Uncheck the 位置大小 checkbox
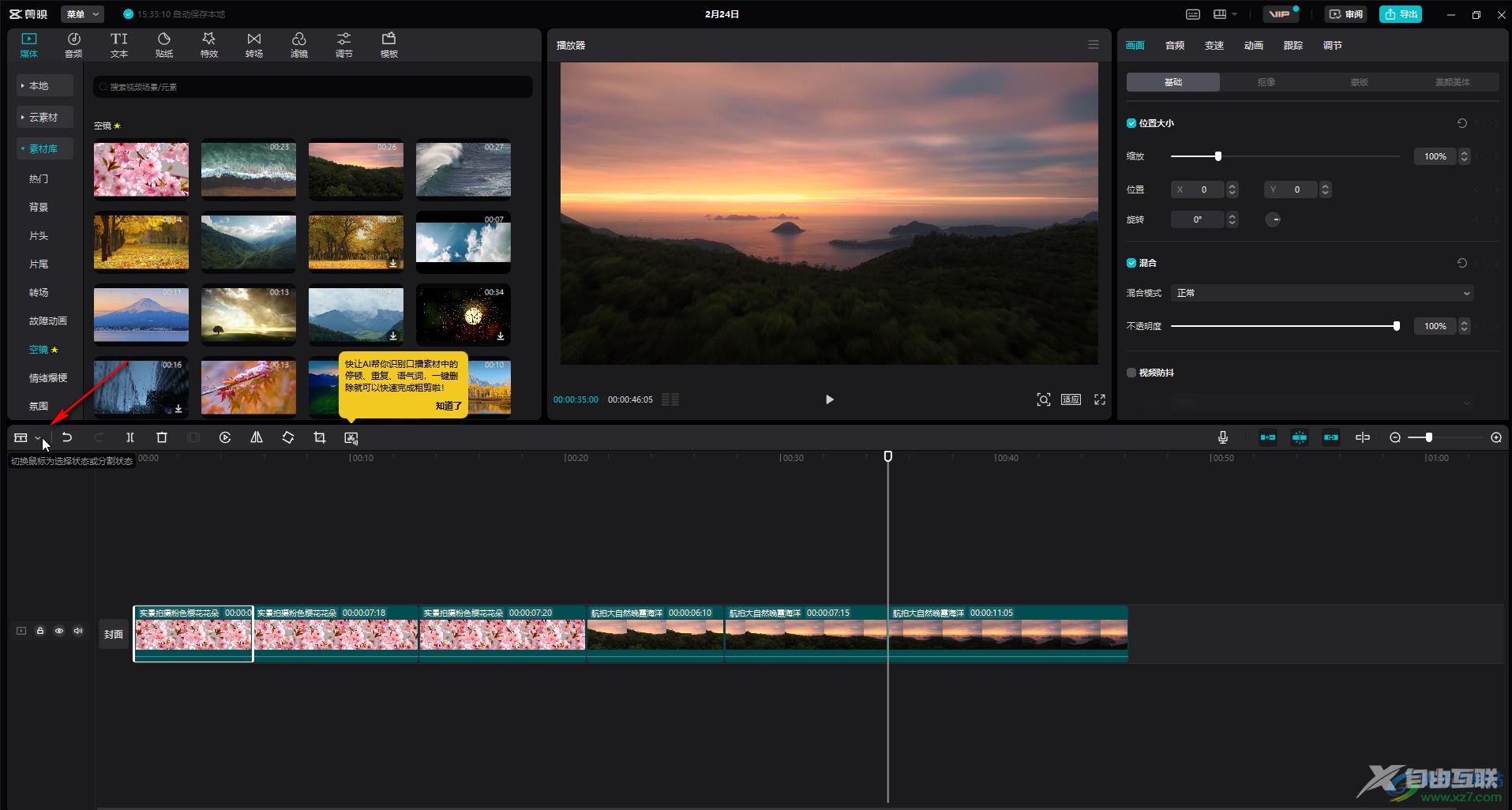The height and width of the screenshot is (810, 1512). click(x=1131, y=123)
